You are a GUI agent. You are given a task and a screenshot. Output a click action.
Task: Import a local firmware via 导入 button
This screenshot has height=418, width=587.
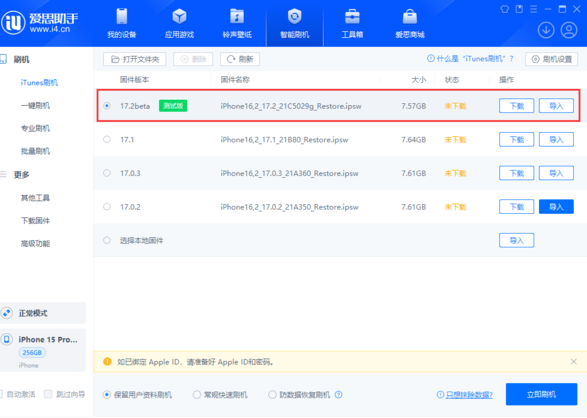click(517, 240)
